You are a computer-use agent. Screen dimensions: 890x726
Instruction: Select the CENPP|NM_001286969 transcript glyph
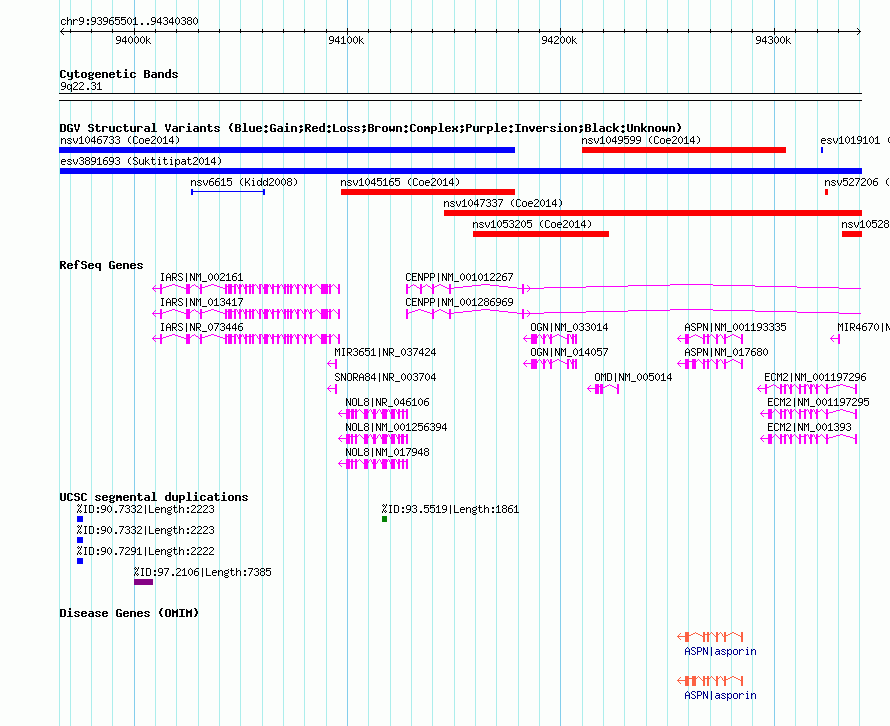click(x=633, y=314)
